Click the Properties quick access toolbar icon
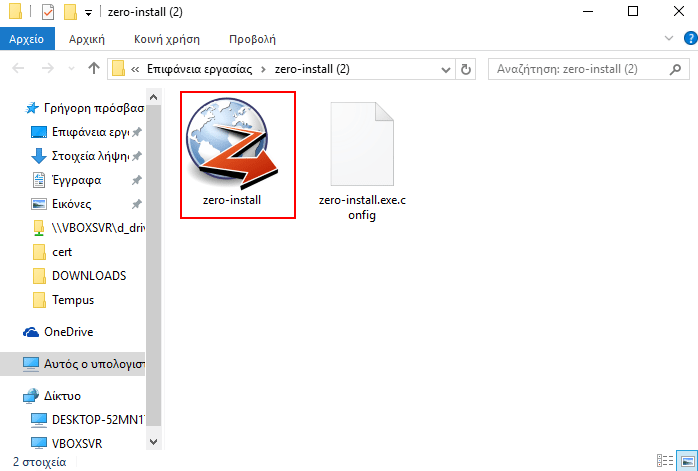Viewport: 698px width, 471px height. (x=48, y=12)
